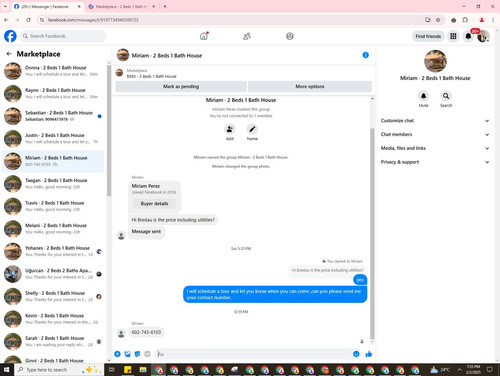Click the large Miriam group photo in right panel
500x376 pixels.
tap(435, 61)
